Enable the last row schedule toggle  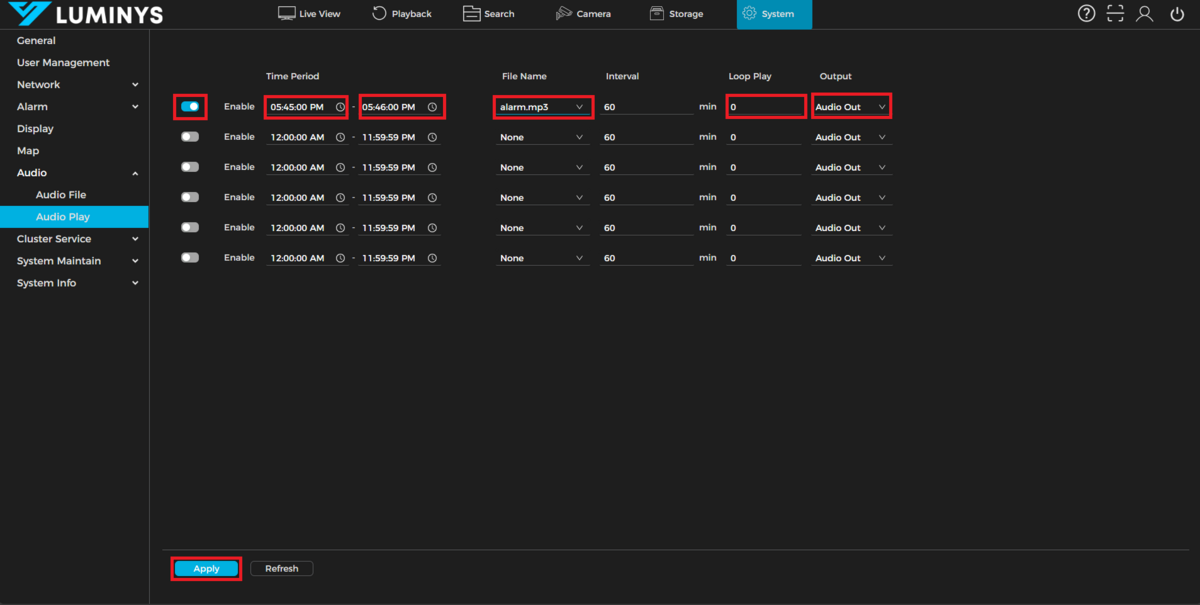(190, 258)
